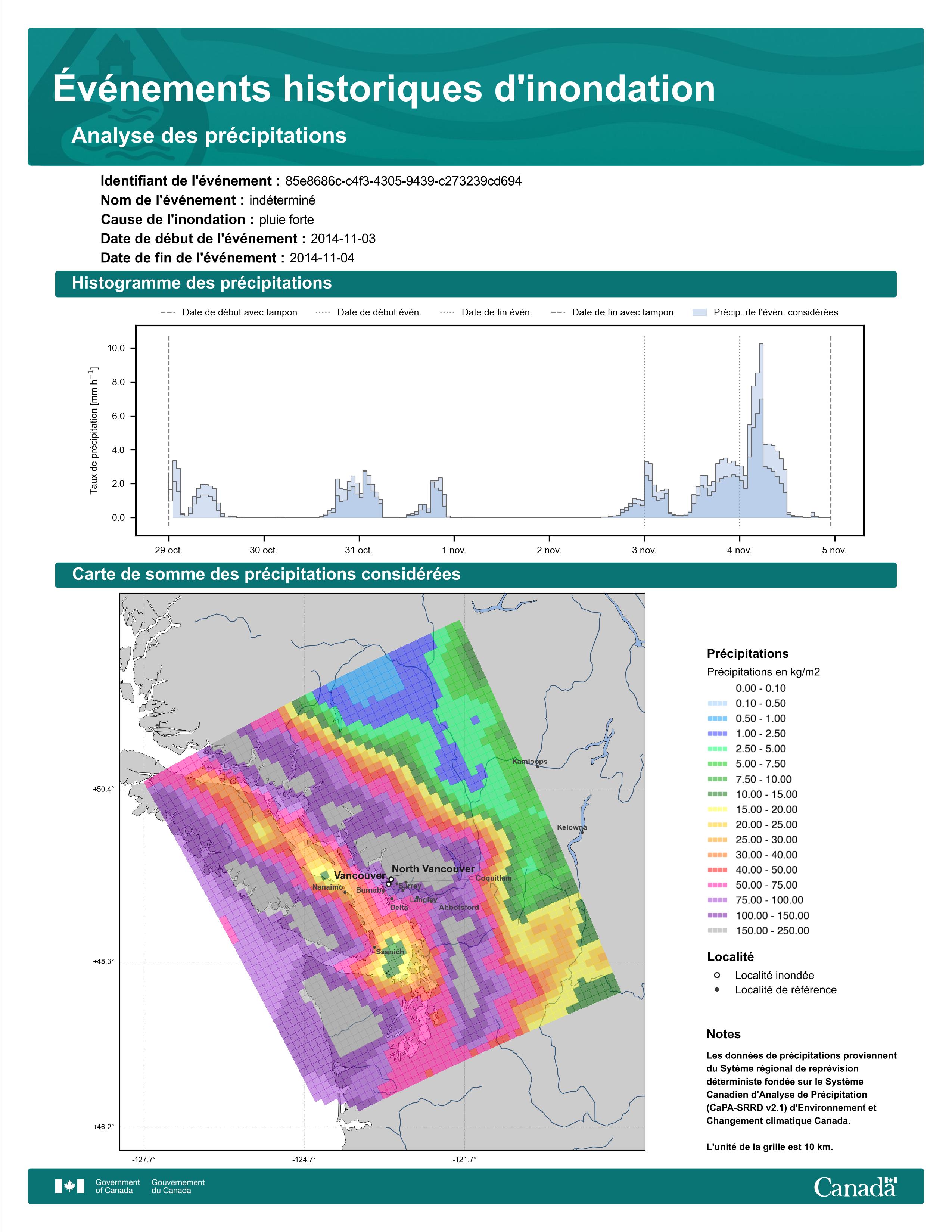Click the main title 'Événements historiques d'inondation'

click(x=384, y=88)
